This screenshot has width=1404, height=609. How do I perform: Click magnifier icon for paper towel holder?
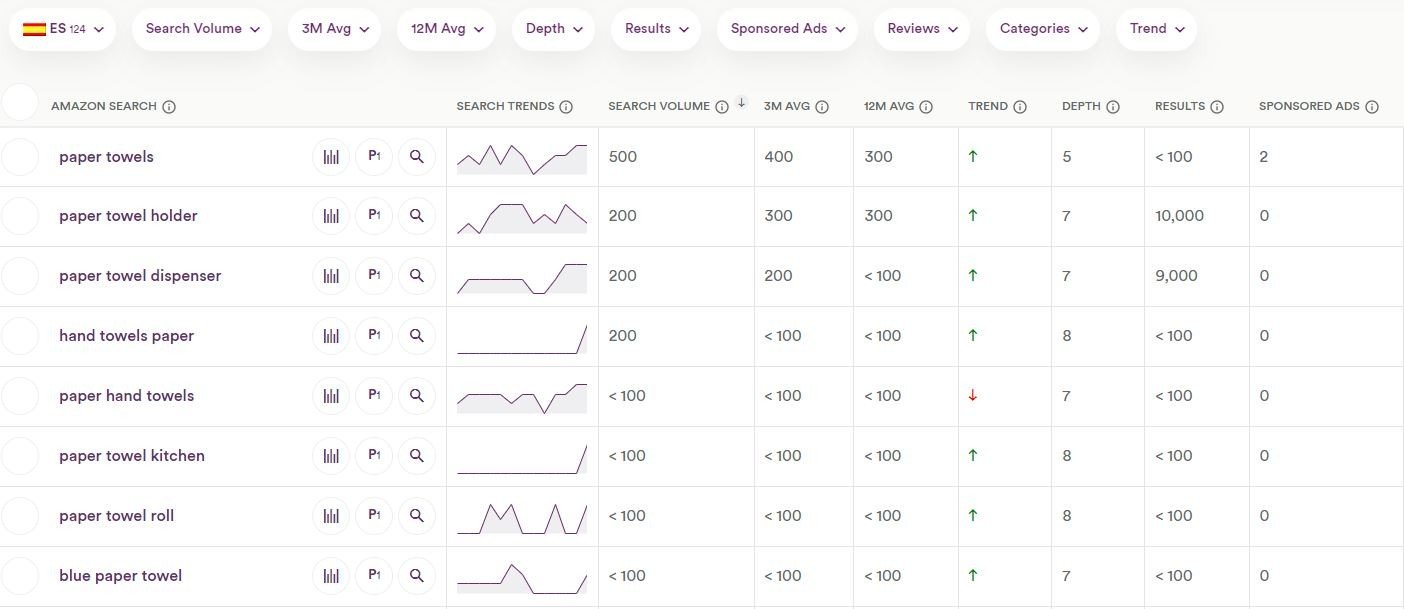click(x=417, y=216)
